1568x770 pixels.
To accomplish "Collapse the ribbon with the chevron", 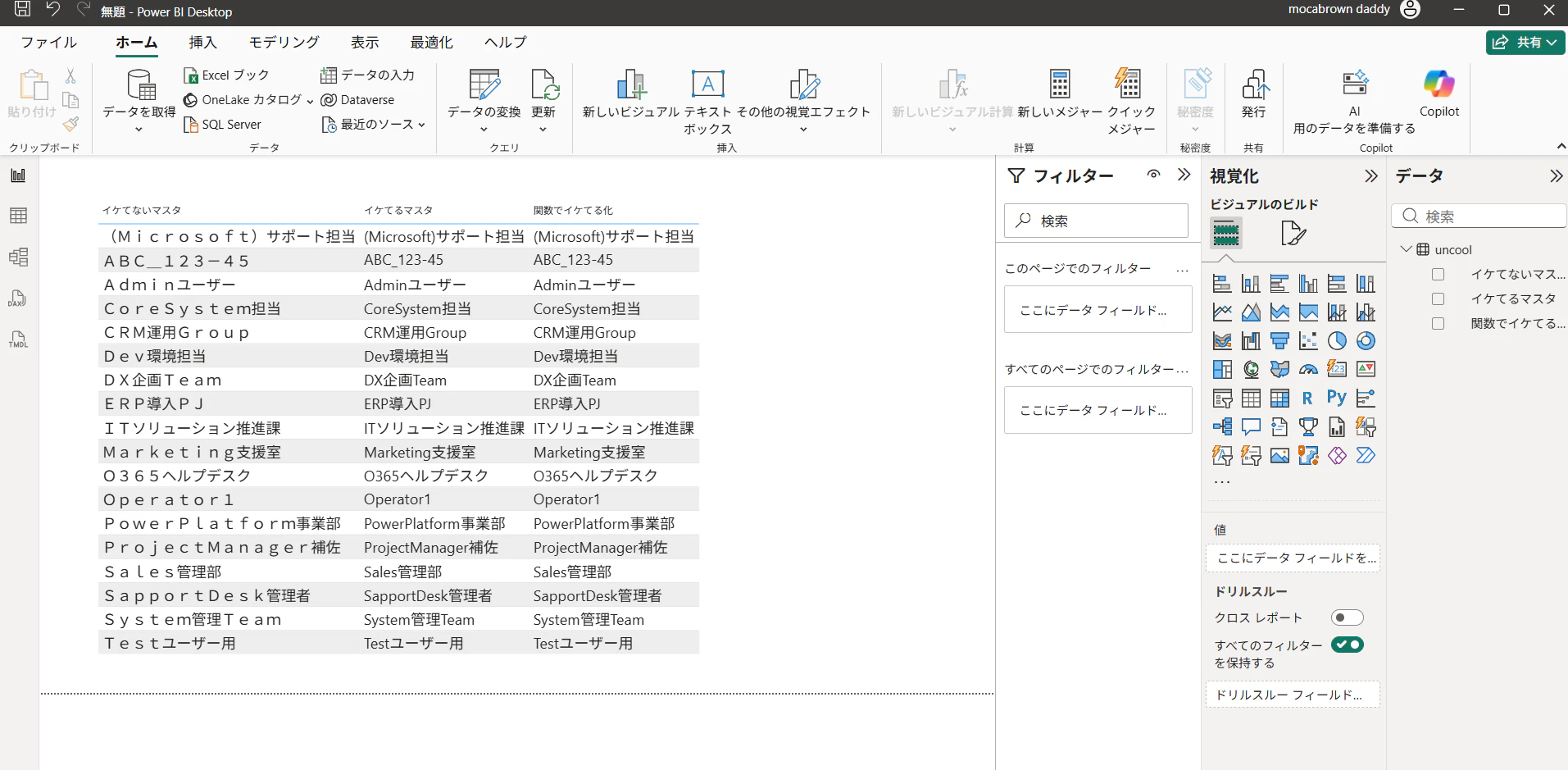I will [x=1561, y=146].
